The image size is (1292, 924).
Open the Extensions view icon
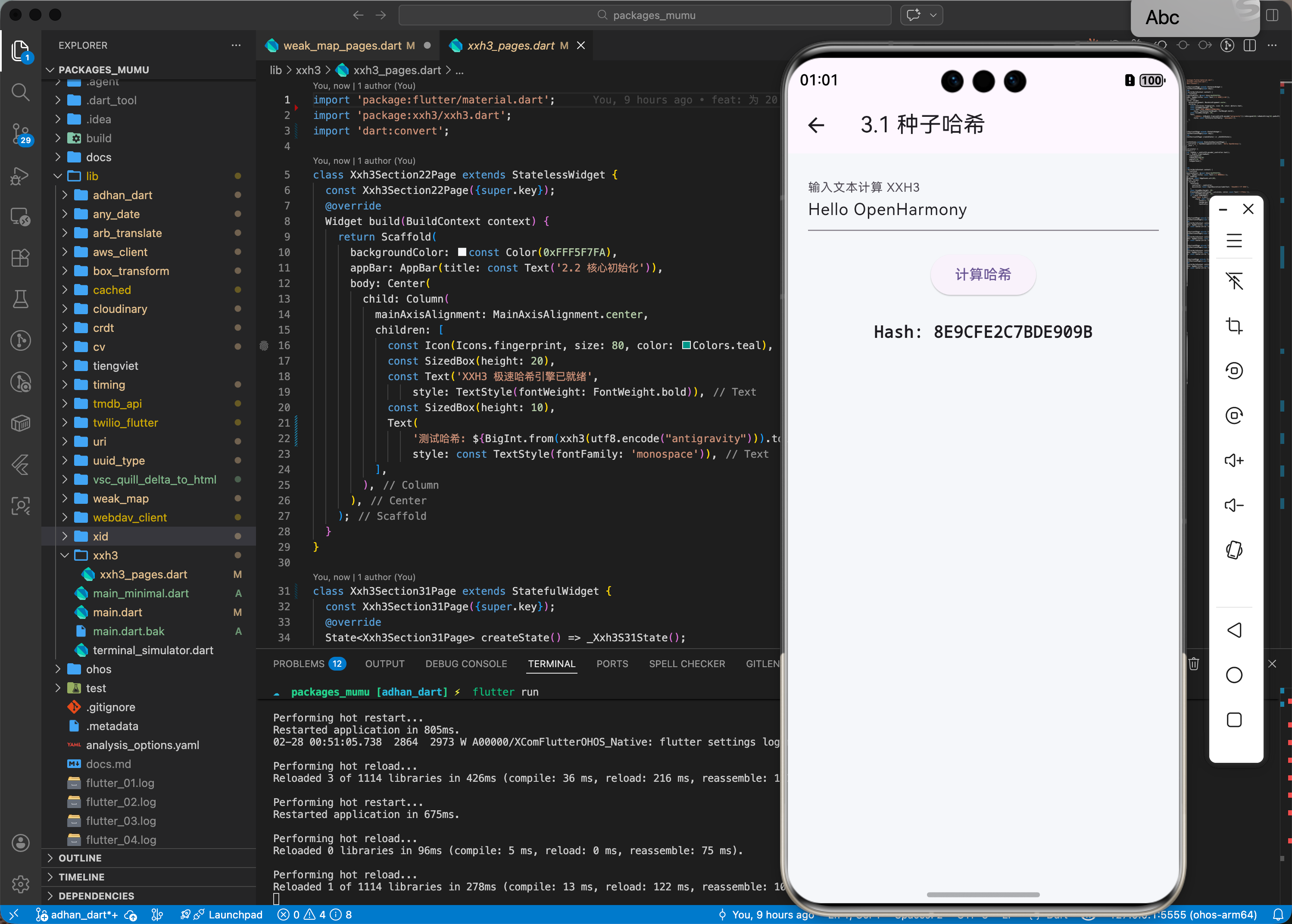tap(21, 258)
